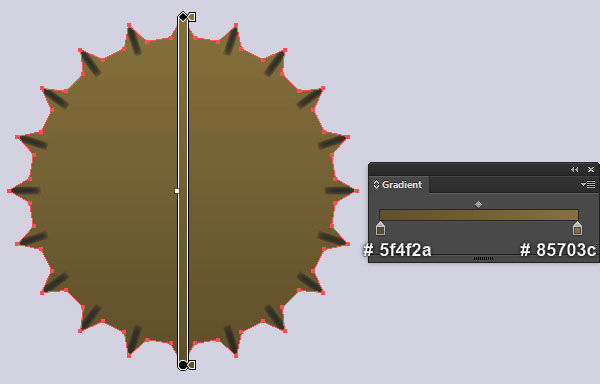600x384 pixels.
Task: Collapse the Gradient panel using double-arrow icon
Action: 574,169
